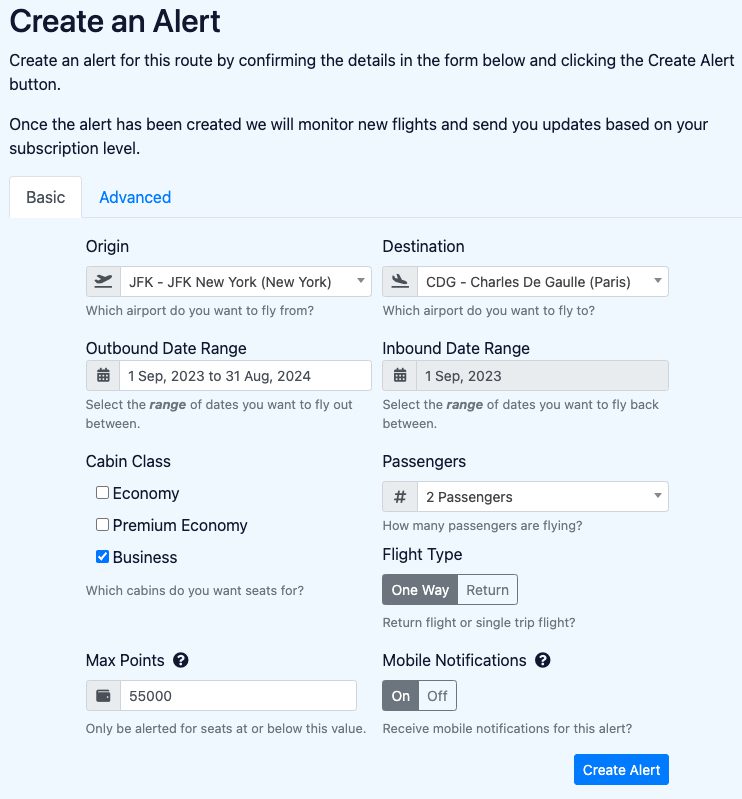Uncheck the Business cabin checkbox
The image size is (742, 799).
pyautogui.click(x=102, y=557)
